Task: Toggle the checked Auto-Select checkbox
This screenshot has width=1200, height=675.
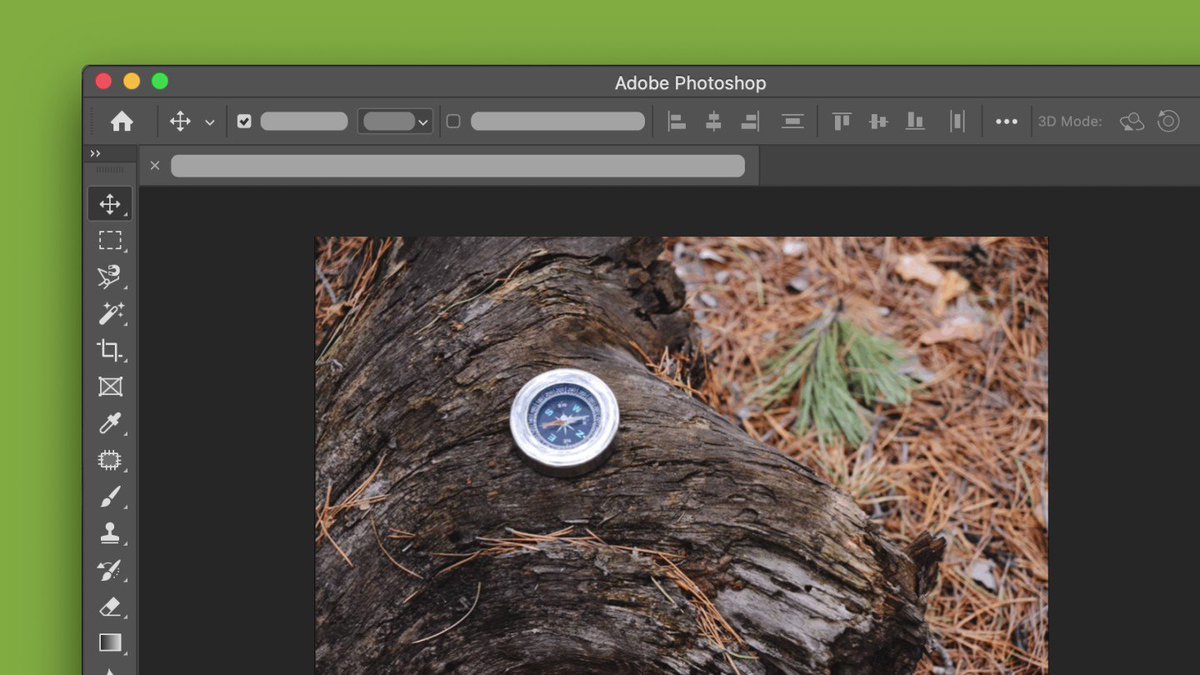Action: pos(244,121)
